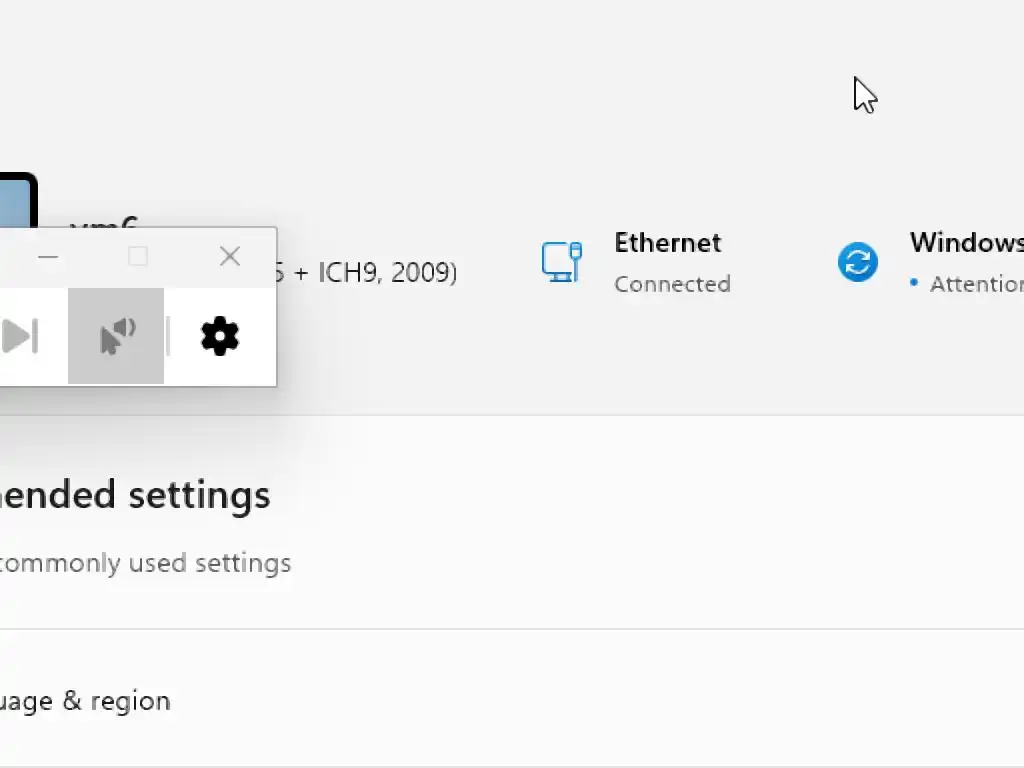Click the vm6 device name text
This screenshot has width=1024, height=768.
coord(104,222)
